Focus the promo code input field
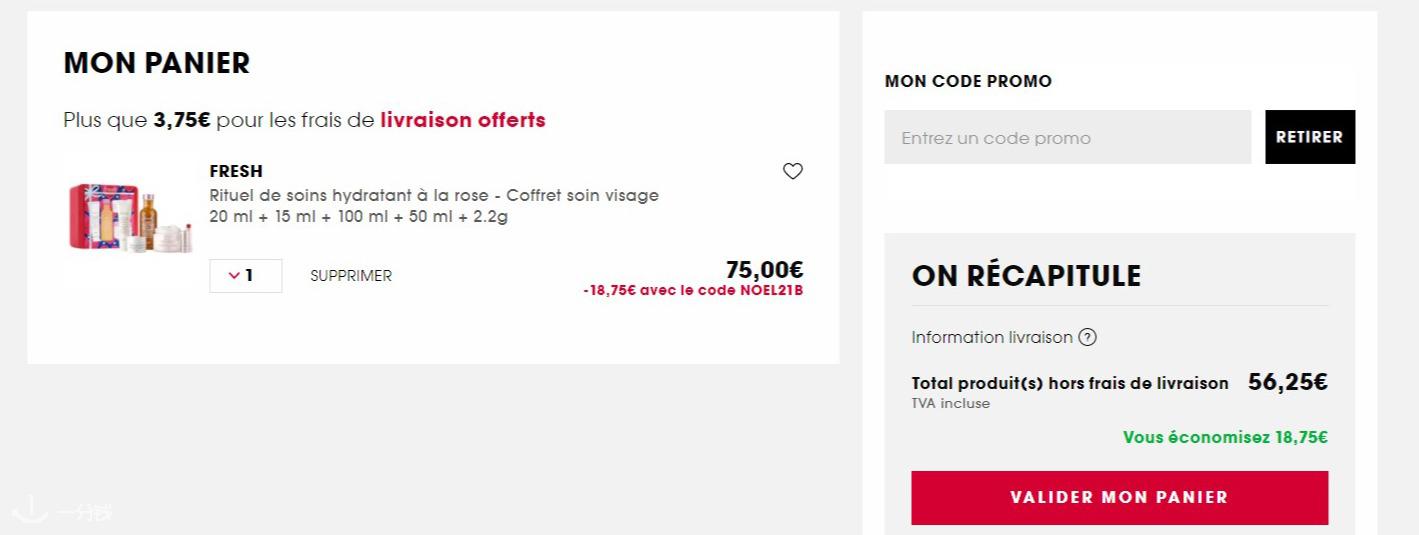 (x=1067, y=138)
